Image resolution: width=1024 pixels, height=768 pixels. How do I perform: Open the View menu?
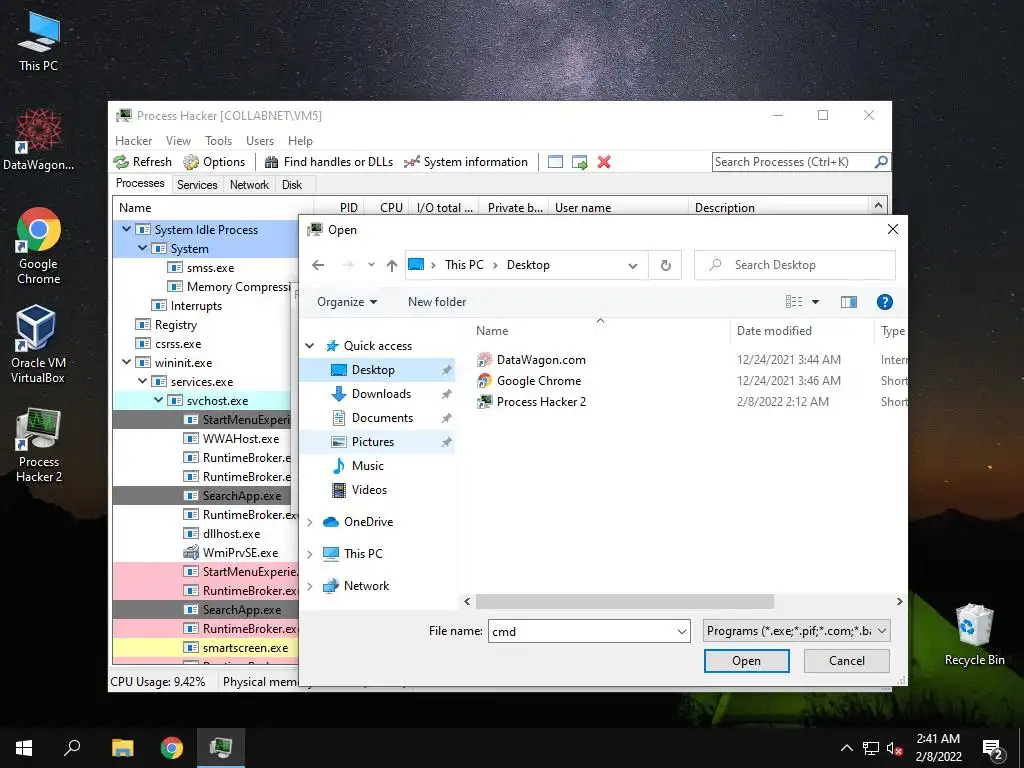point(178,140)
